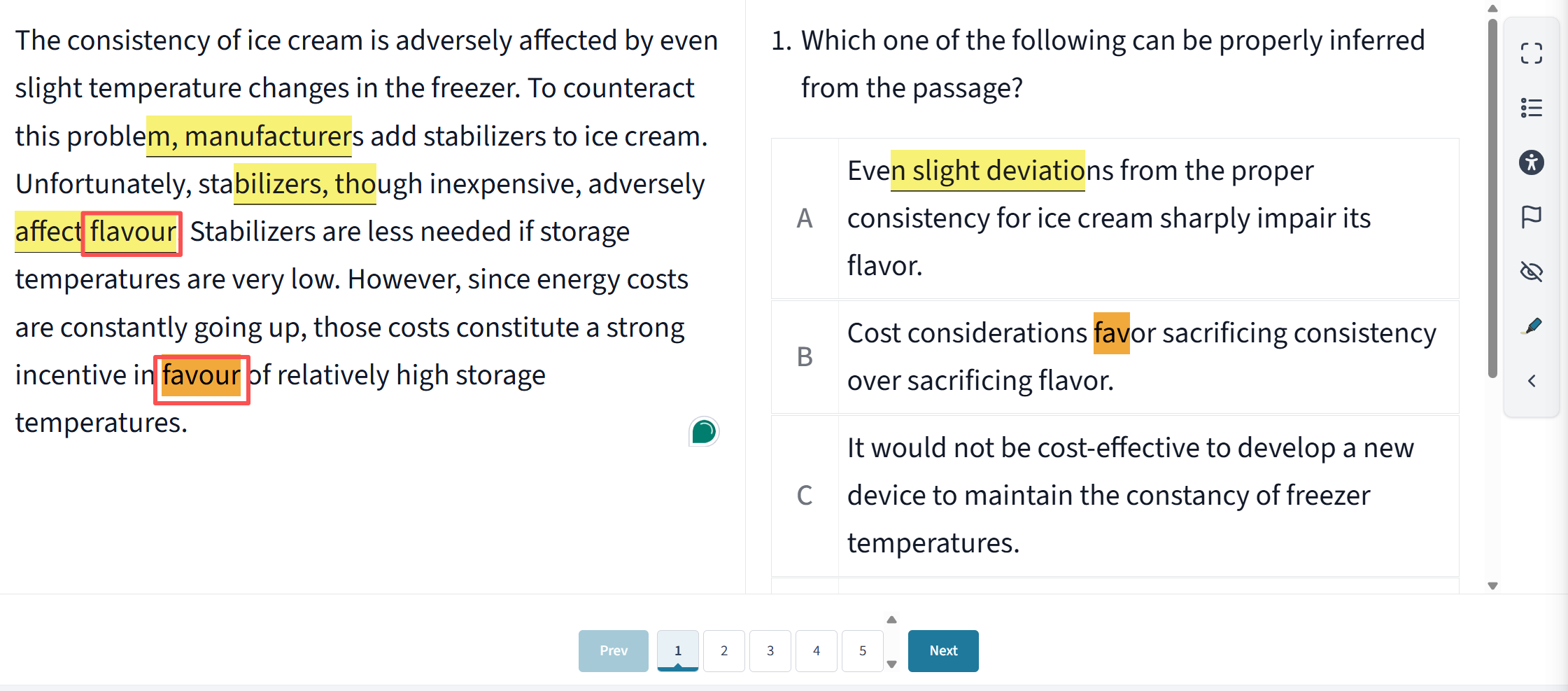Select answer choice B
The width and height of the screenshot is (1568, 691).
[x=1115, y=357]
